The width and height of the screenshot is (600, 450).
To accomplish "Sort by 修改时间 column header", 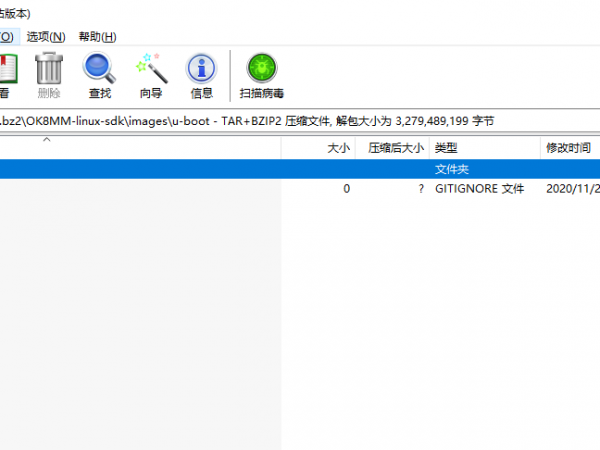I will [x=567, y=148].
